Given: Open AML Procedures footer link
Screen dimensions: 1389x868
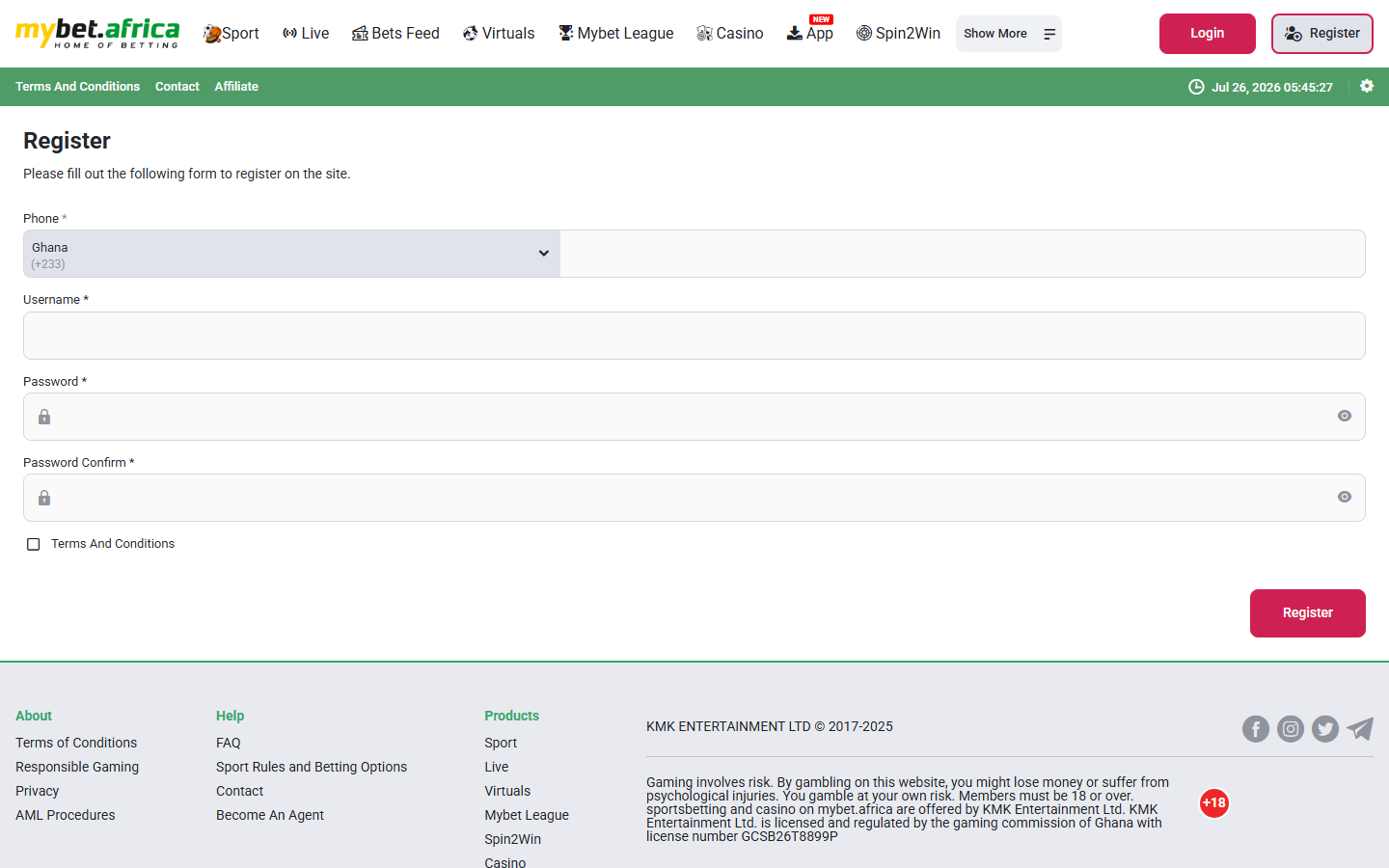Looking at the screenshot, I should (x=66, y=815).
